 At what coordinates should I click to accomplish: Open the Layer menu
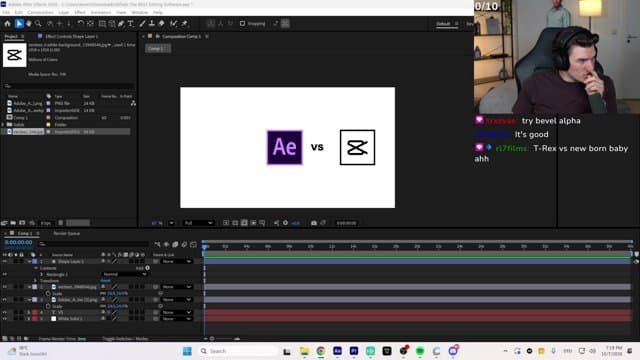64,13
